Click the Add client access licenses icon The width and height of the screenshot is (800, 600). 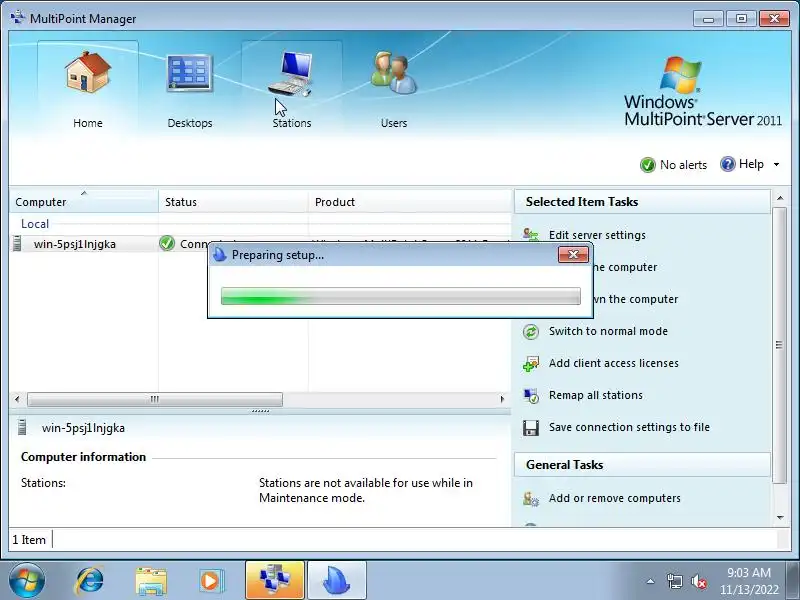click(531, 364)
